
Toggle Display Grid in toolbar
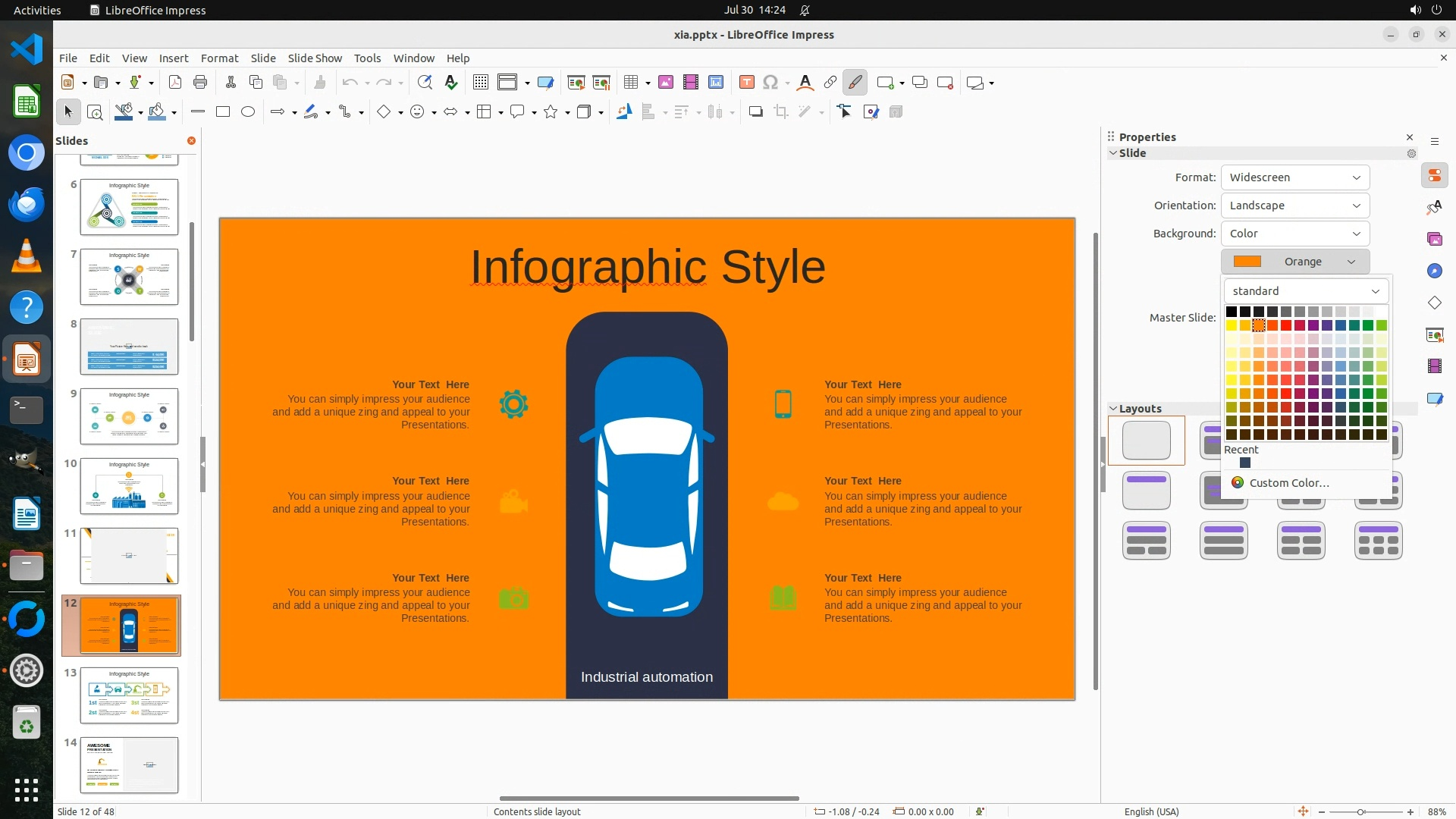[x=480, y=83]
